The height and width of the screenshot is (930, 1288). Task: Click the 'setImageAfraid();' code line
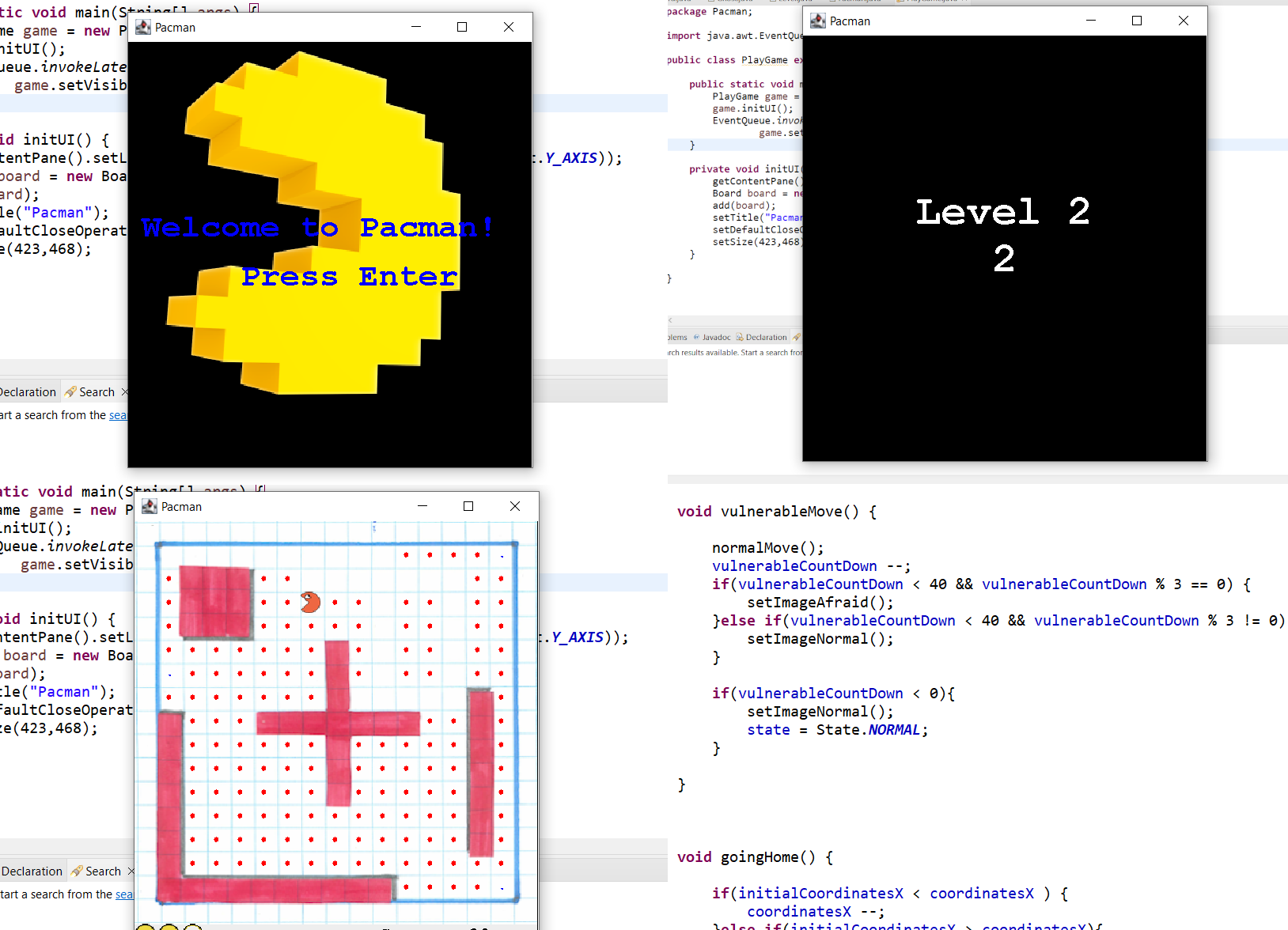coord(820,603)
